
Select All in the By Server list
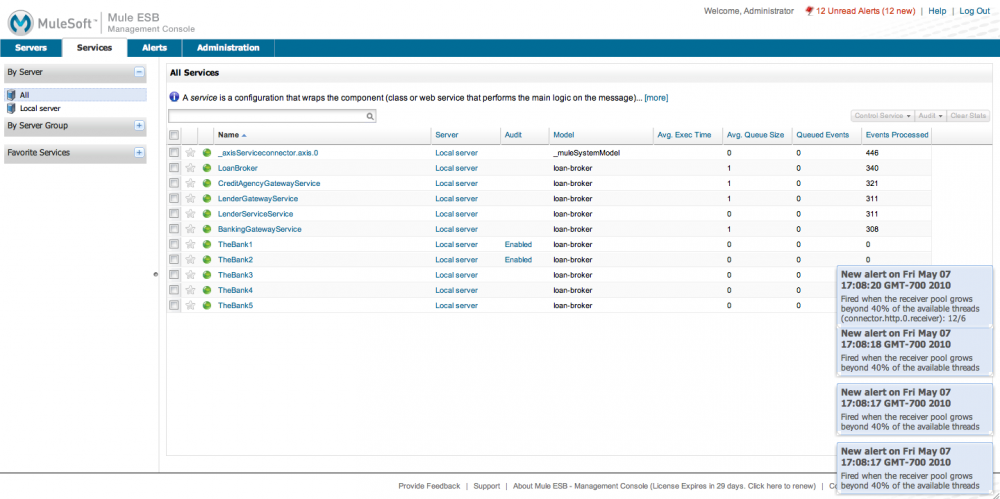point(75,94)
